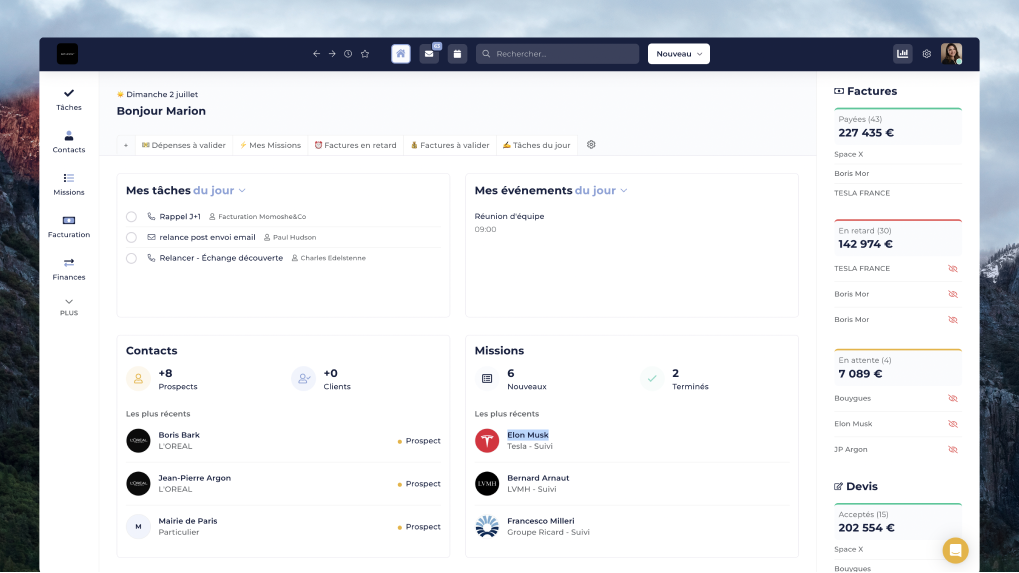Open Réunion d'équipe event
Image resolution: width=1019 pixels, height=573 pixels.
click(510, 216)
